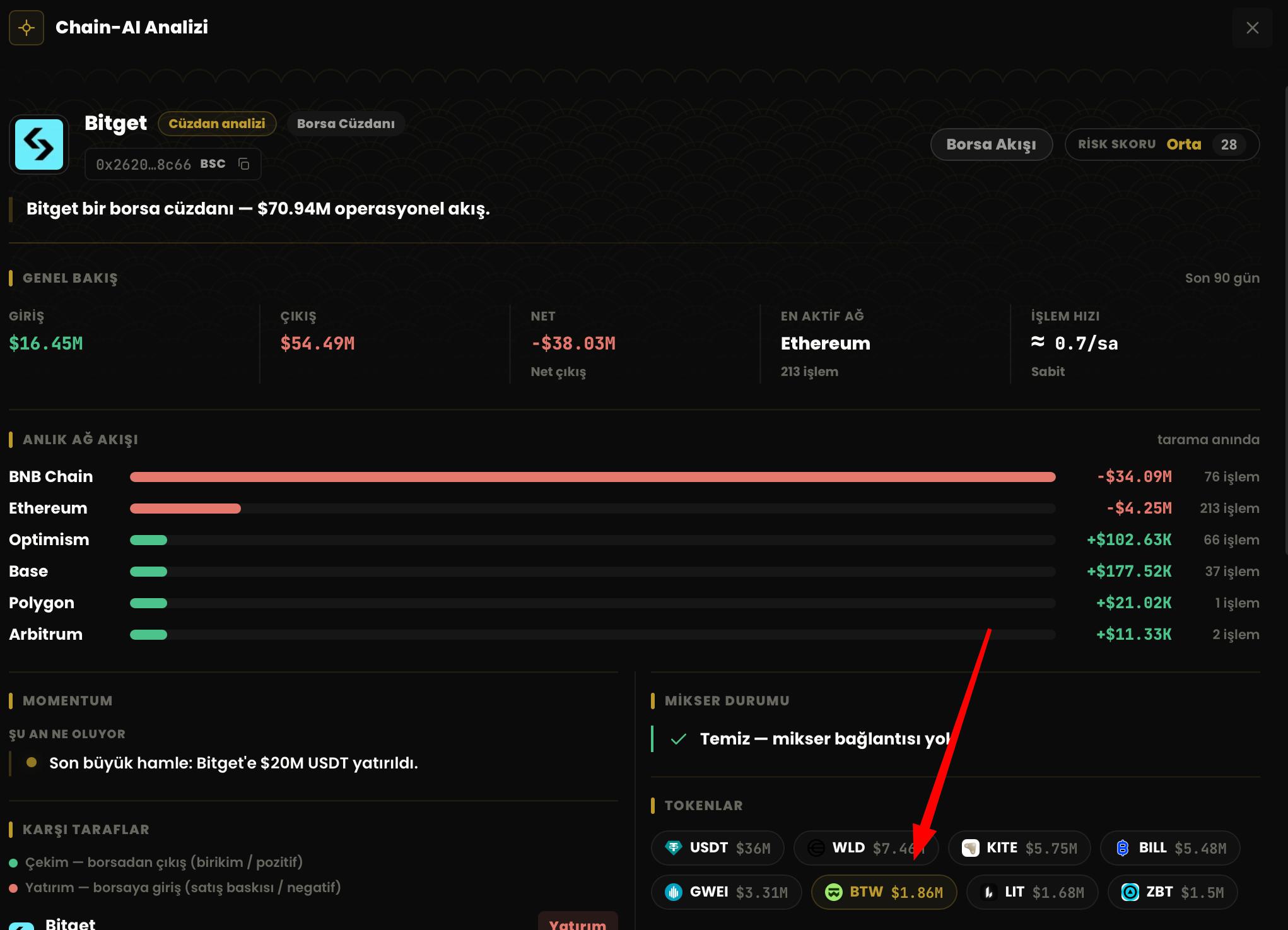Click the BILL token chip
Viewport: 1288px width, 930px height.
[x=1170, y=848]
